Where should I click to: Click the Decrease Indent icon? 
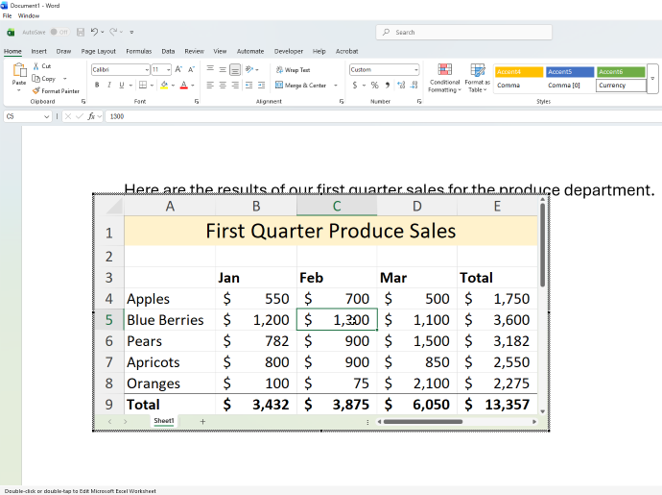coord(249,85)
